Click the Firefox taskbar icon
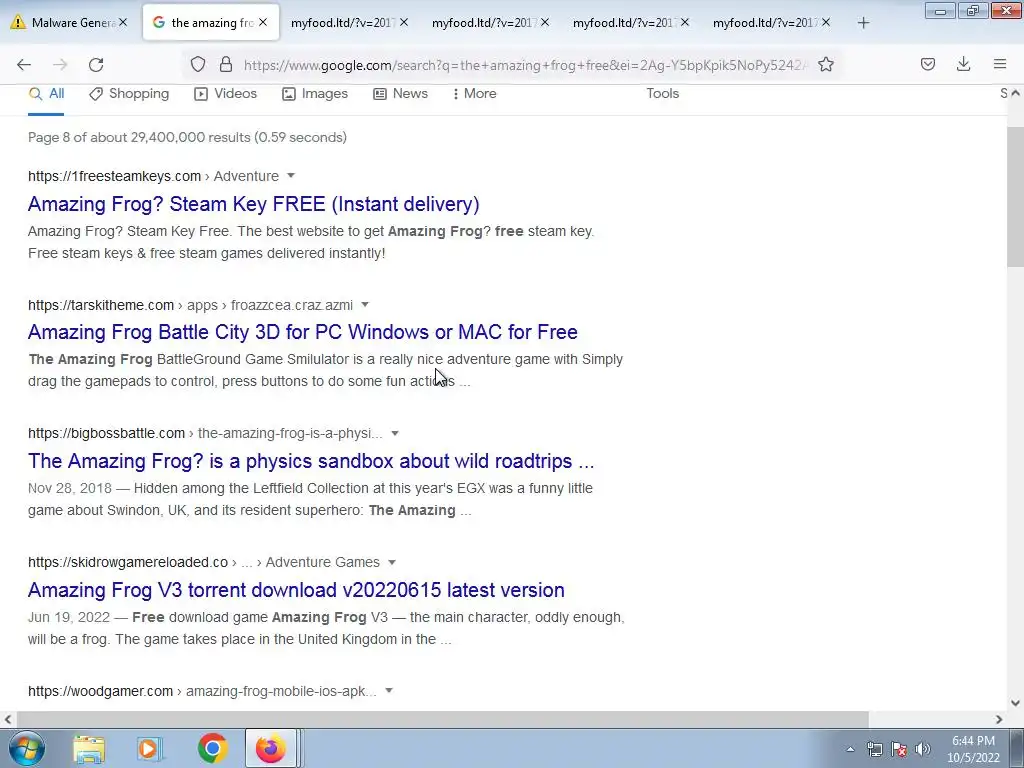 (270, 748)
